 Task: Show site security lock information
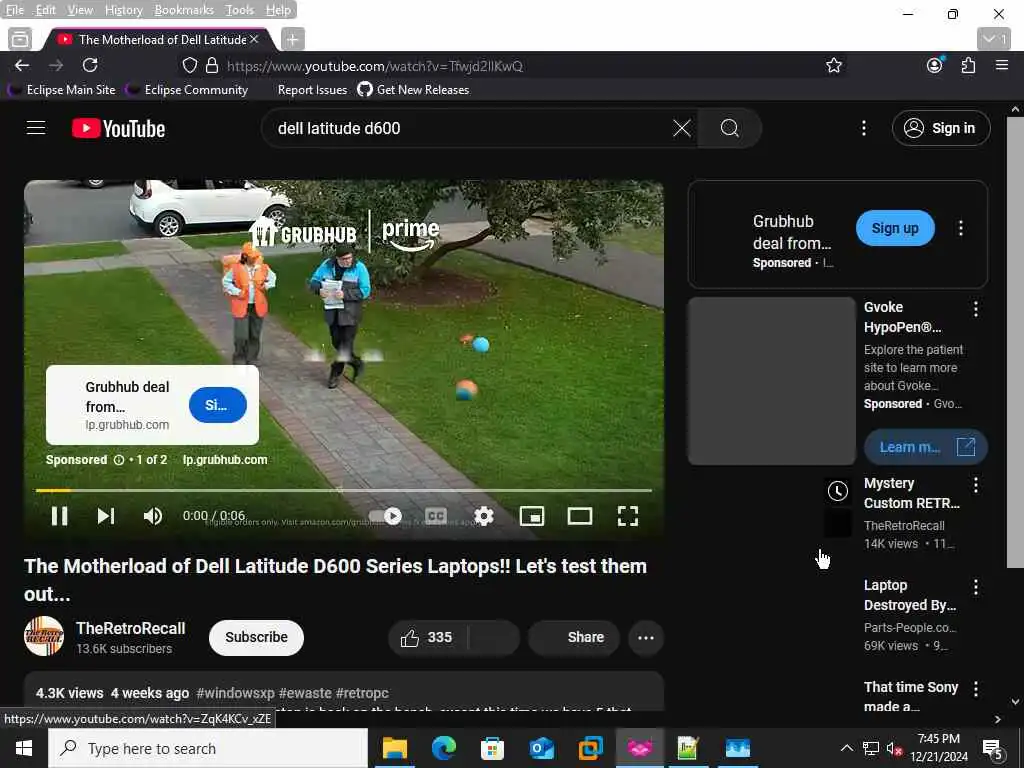[212, 65]
